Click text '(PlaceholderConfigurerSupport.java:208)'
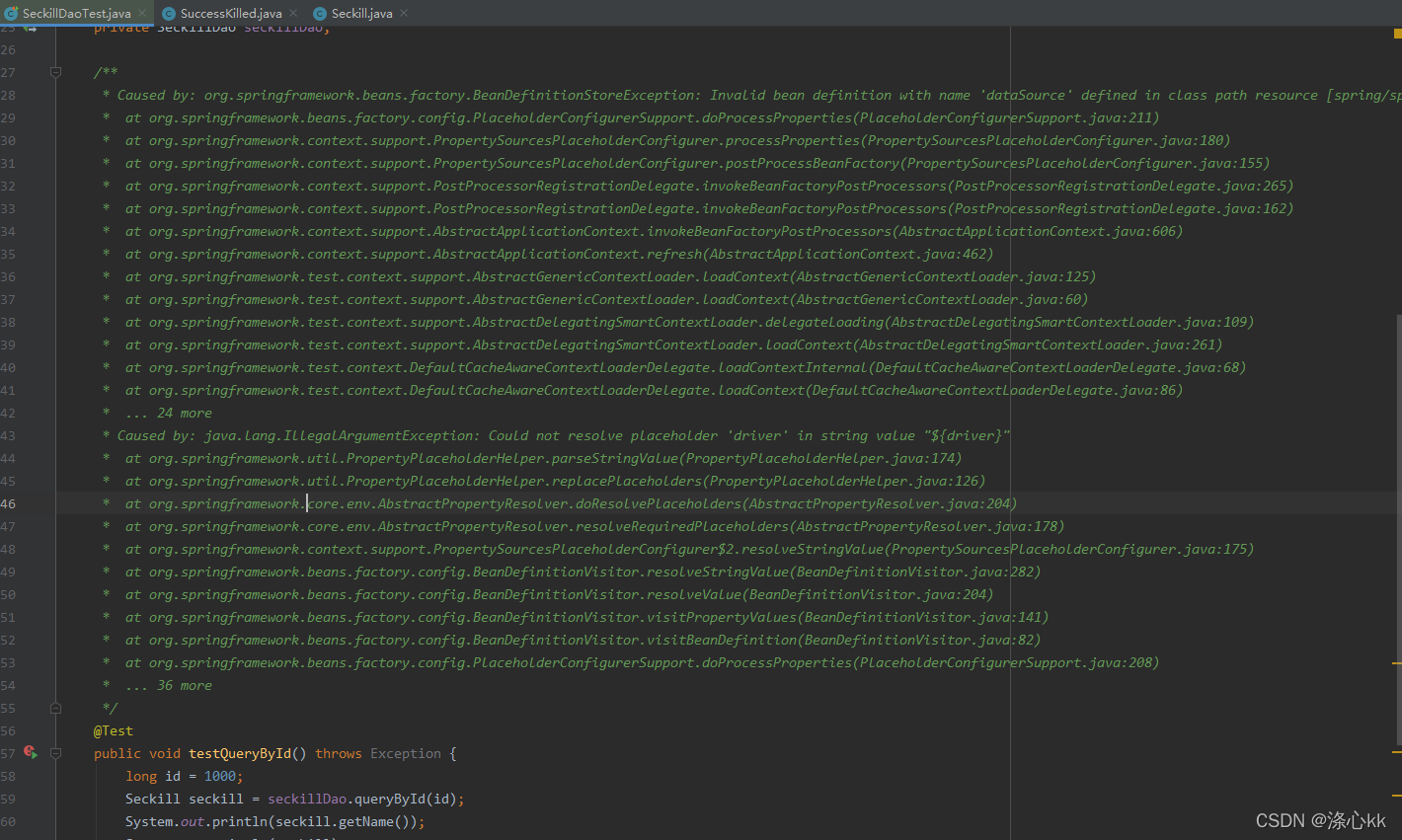Screen dimensions: 1402x840 (1006, 662)
